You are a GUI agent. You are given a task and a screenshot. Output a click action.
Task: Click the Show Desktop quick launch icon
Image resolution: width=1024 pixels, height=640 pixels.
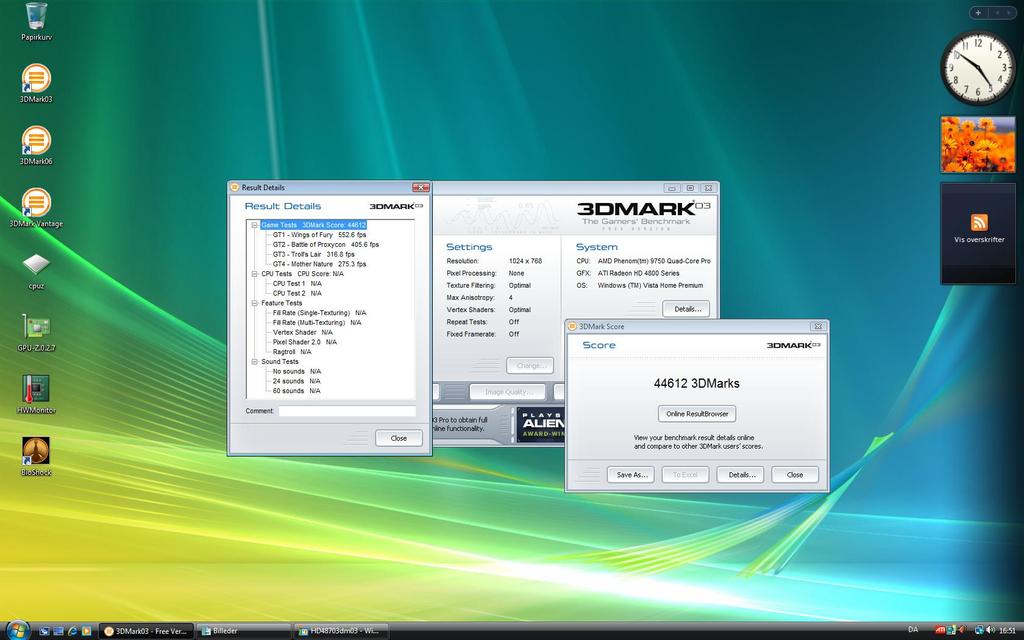coord(44,631)
